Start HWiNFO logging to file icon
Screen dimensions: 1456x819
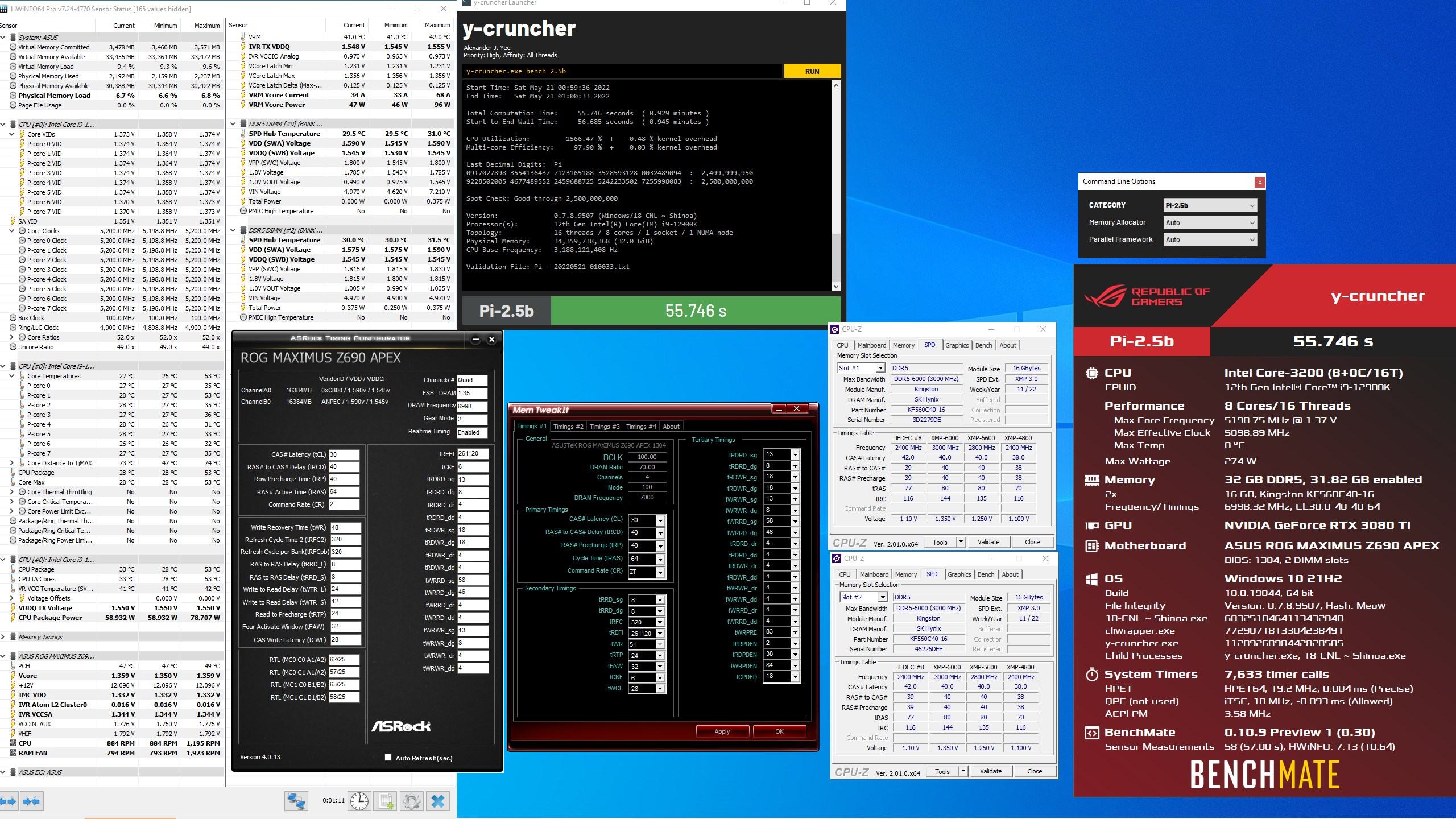click(386, 801)
